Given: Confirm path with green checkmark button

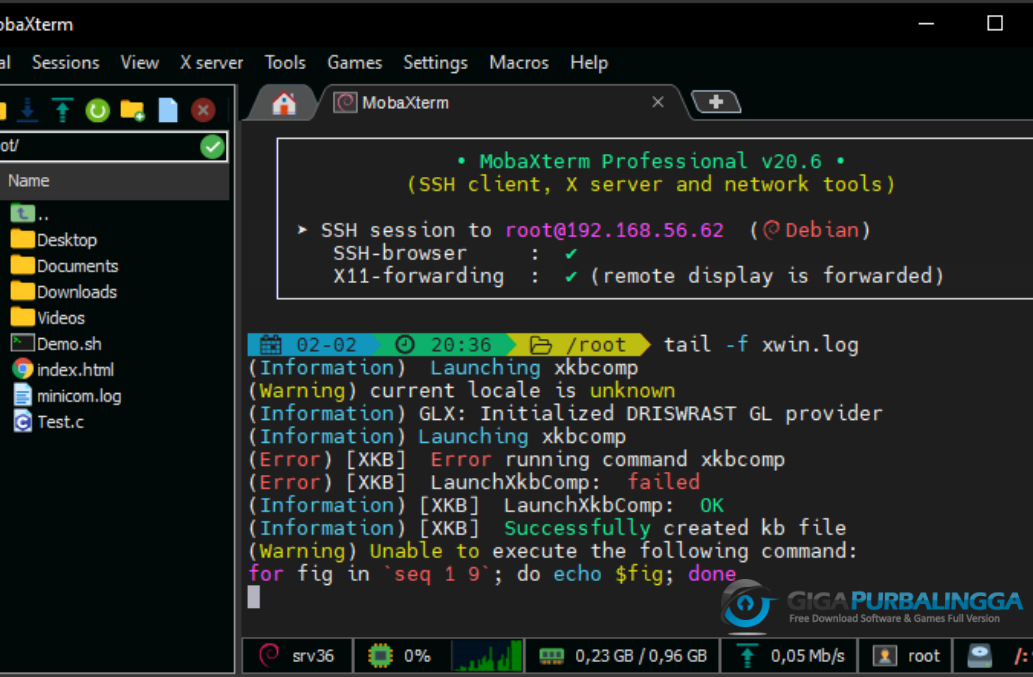Looking at the screenshot, I should coord(212,146).
